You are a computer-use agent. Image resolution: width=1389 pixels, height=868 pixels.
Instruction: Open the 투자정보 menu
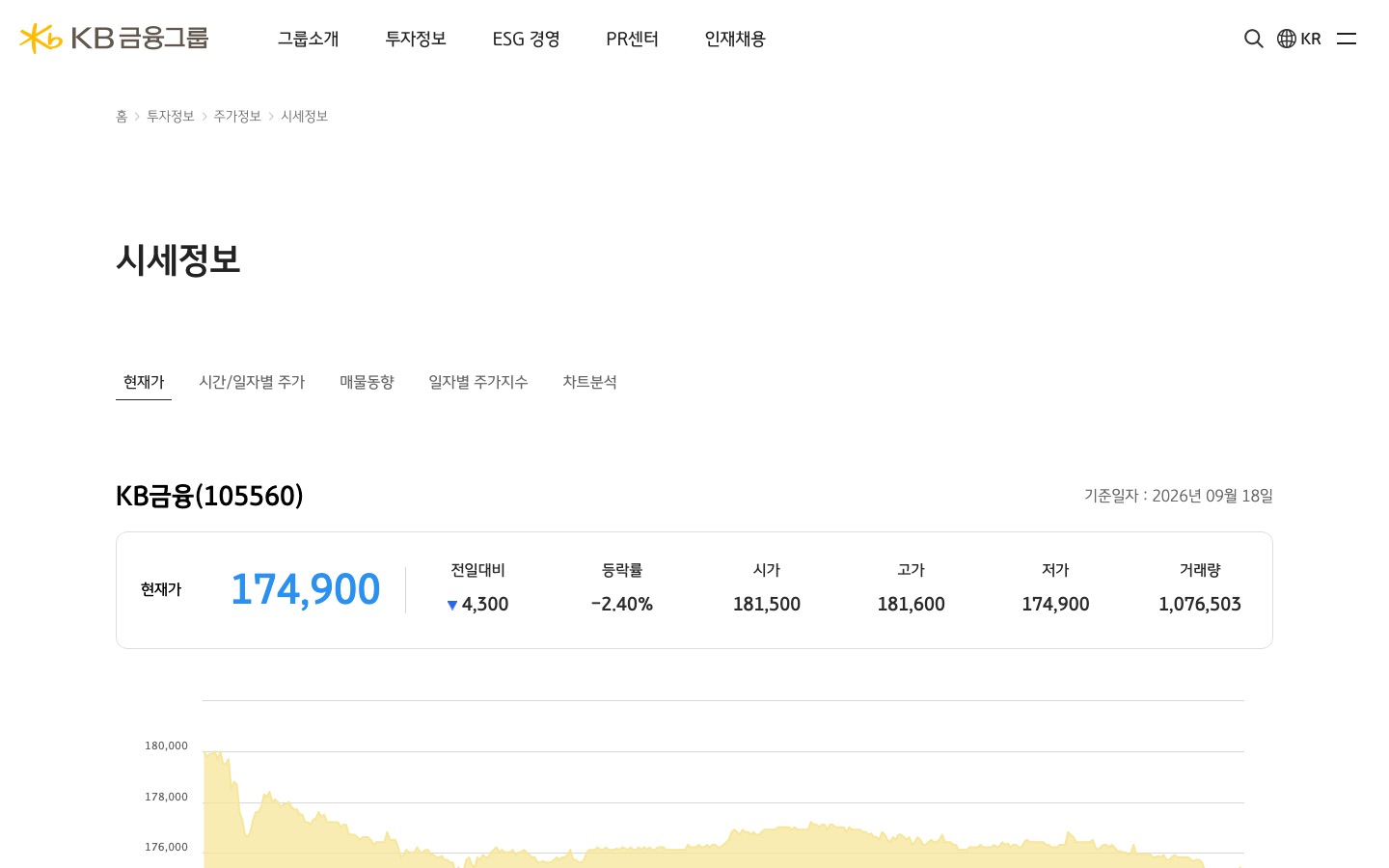click(x=416, y=39)
